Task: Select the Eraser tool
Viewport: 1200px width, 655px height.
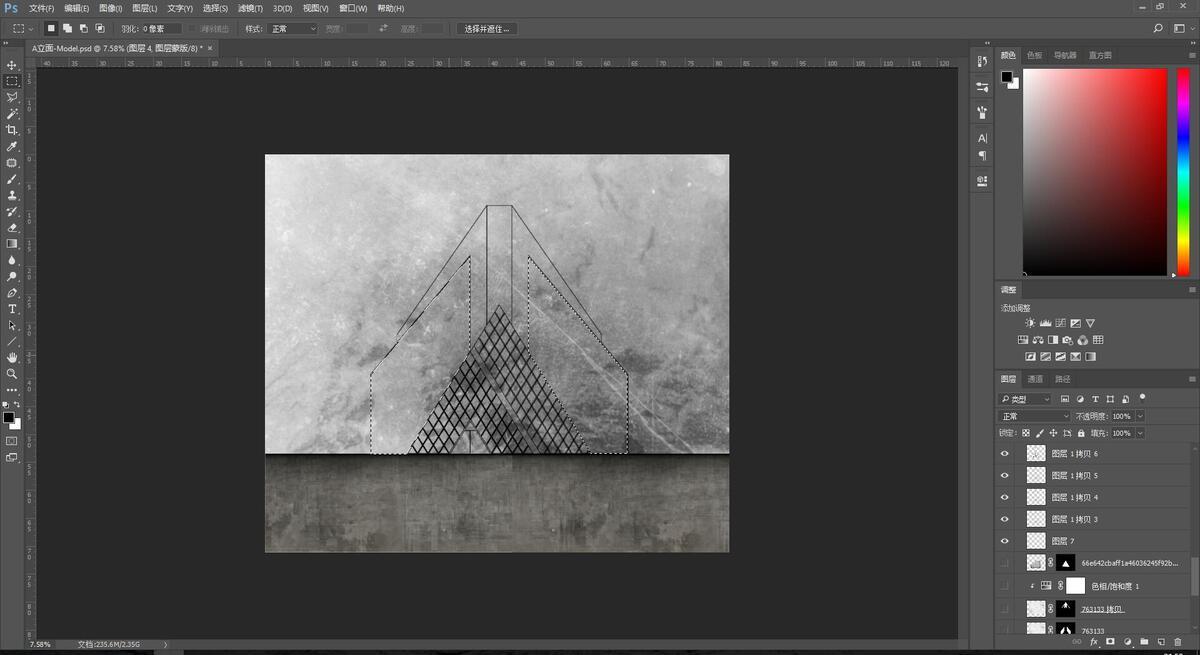Action: click(x=12, y=228)
